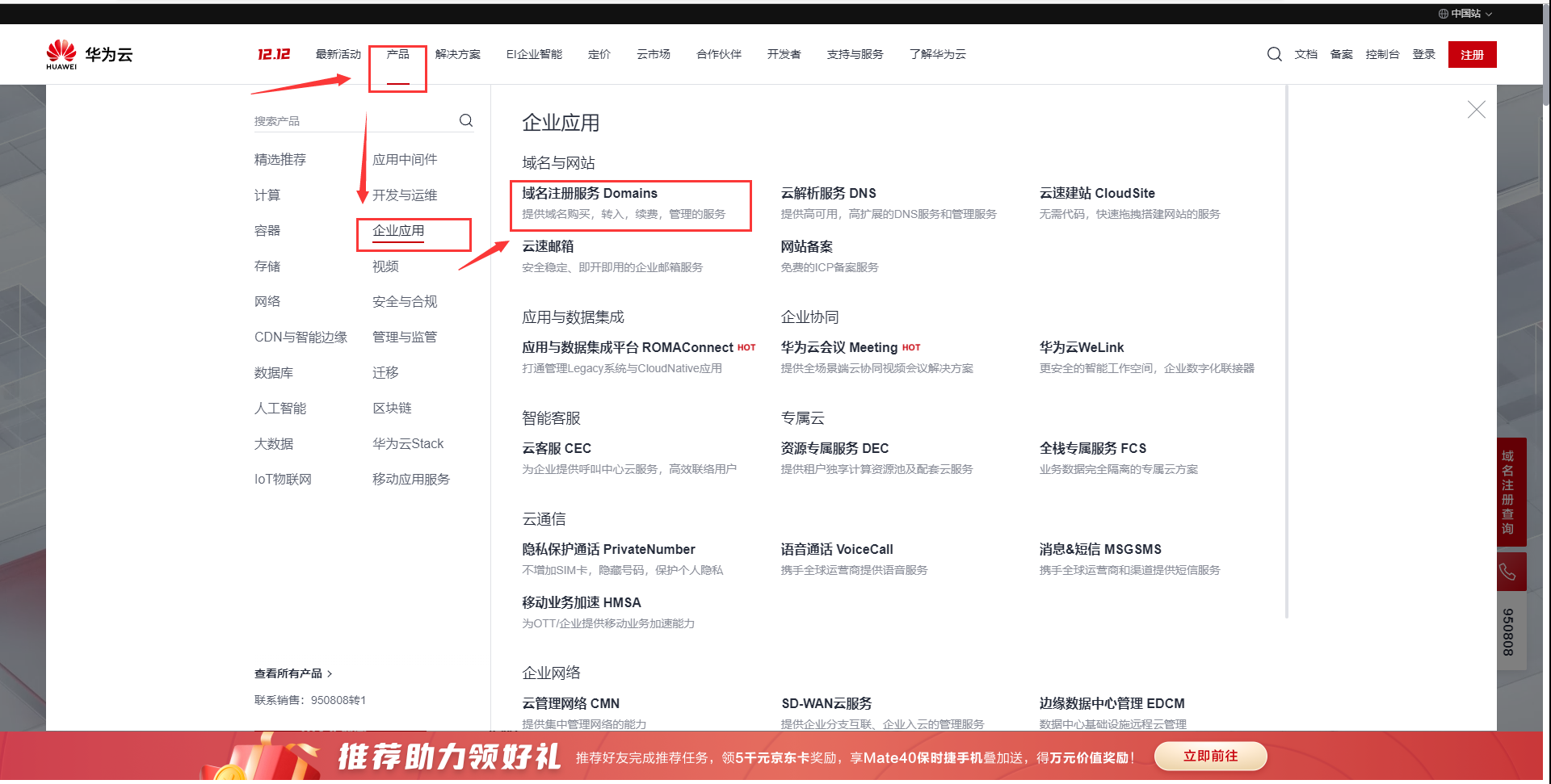This screenshot has width=1551, height=784.
Task: Open the search magnifier in top navigation
Action: pyautogui.click(x=1274, y=54)
